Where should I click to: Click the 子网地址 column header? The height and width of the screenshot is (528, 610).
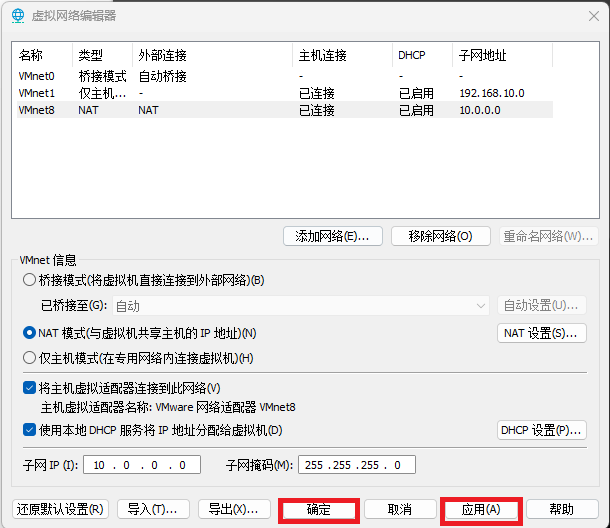503,55
